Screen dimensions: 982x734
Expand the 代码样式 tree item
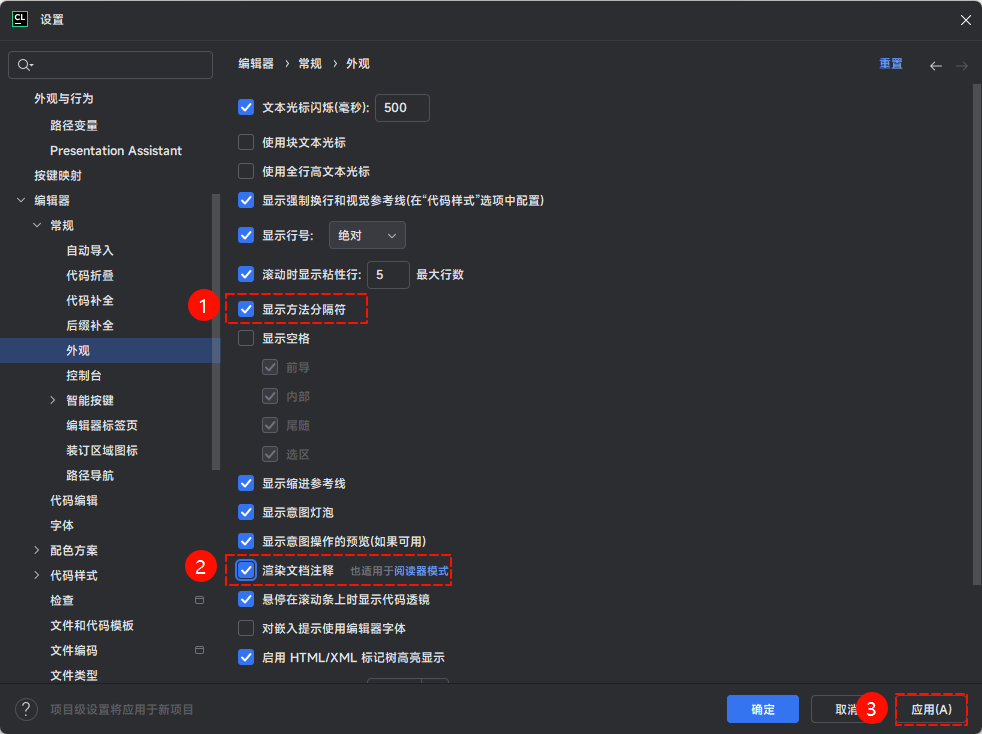pos(37,574)
